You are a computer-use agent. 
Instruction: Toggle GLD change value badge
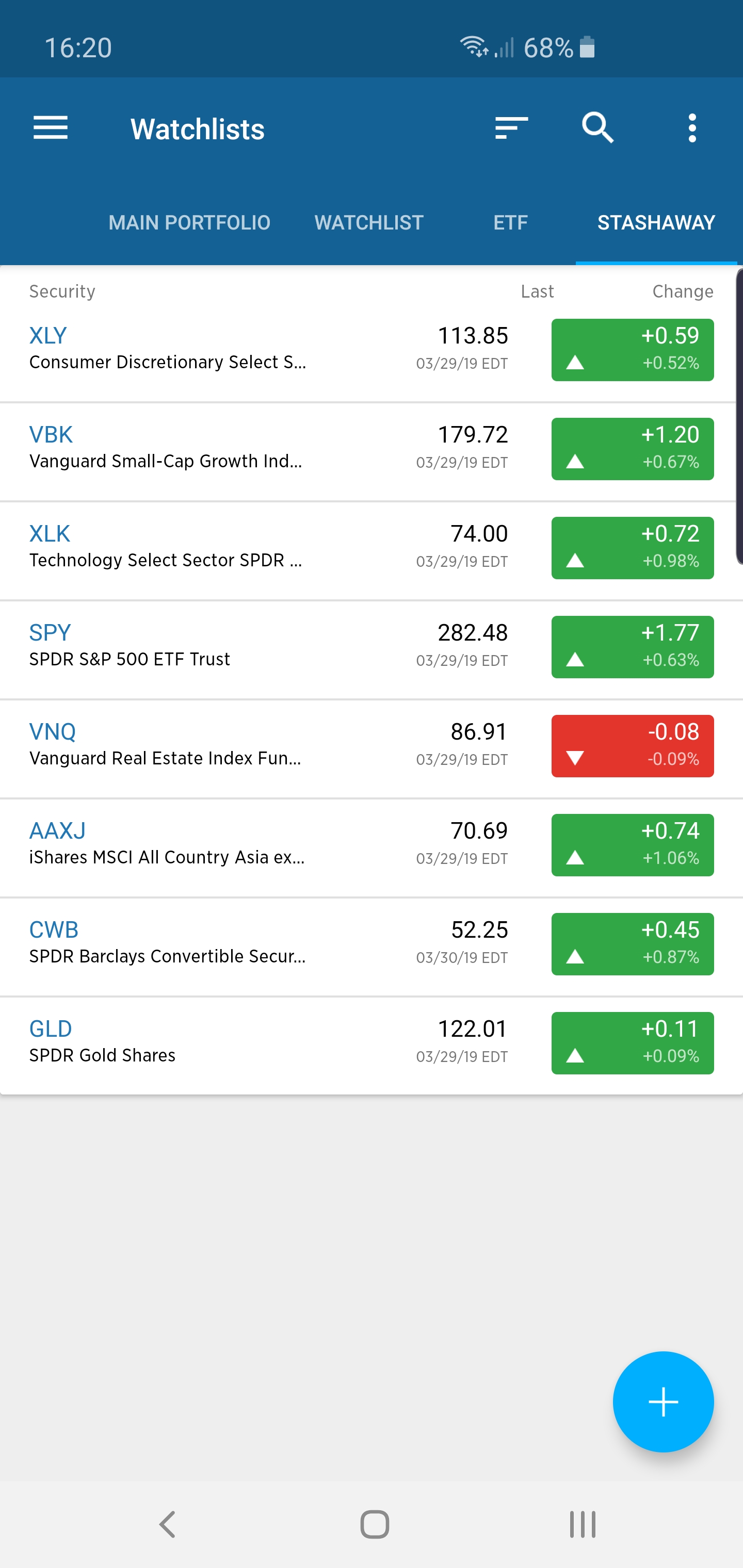tap(632, 1043)
